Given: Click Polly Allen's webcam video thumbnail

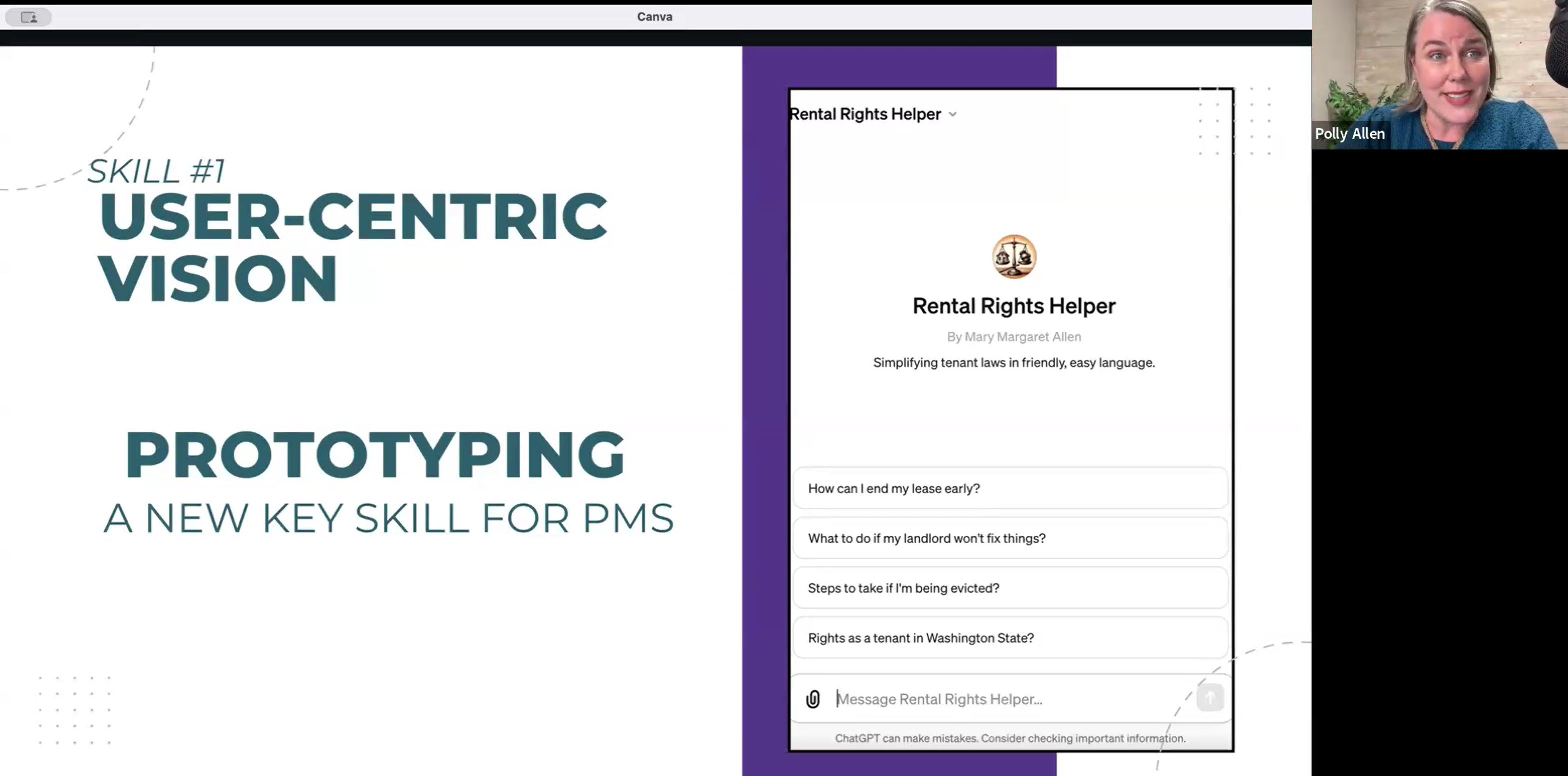Looking at the screenshot, I should [x=1439, y=75].
